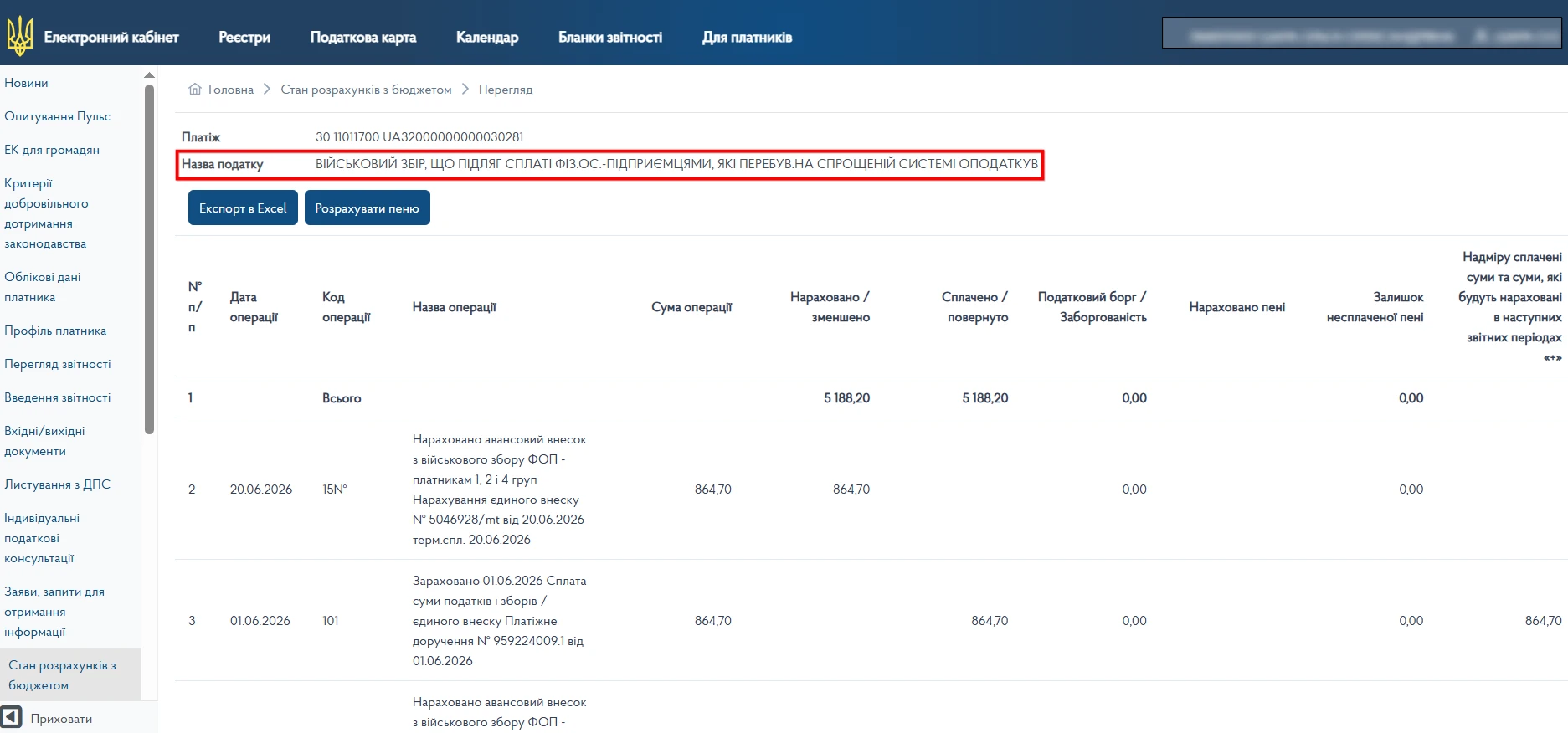Open Для платників menu item
The width and height of the screenshot is (1568, 733).
[x=747, y=37]
